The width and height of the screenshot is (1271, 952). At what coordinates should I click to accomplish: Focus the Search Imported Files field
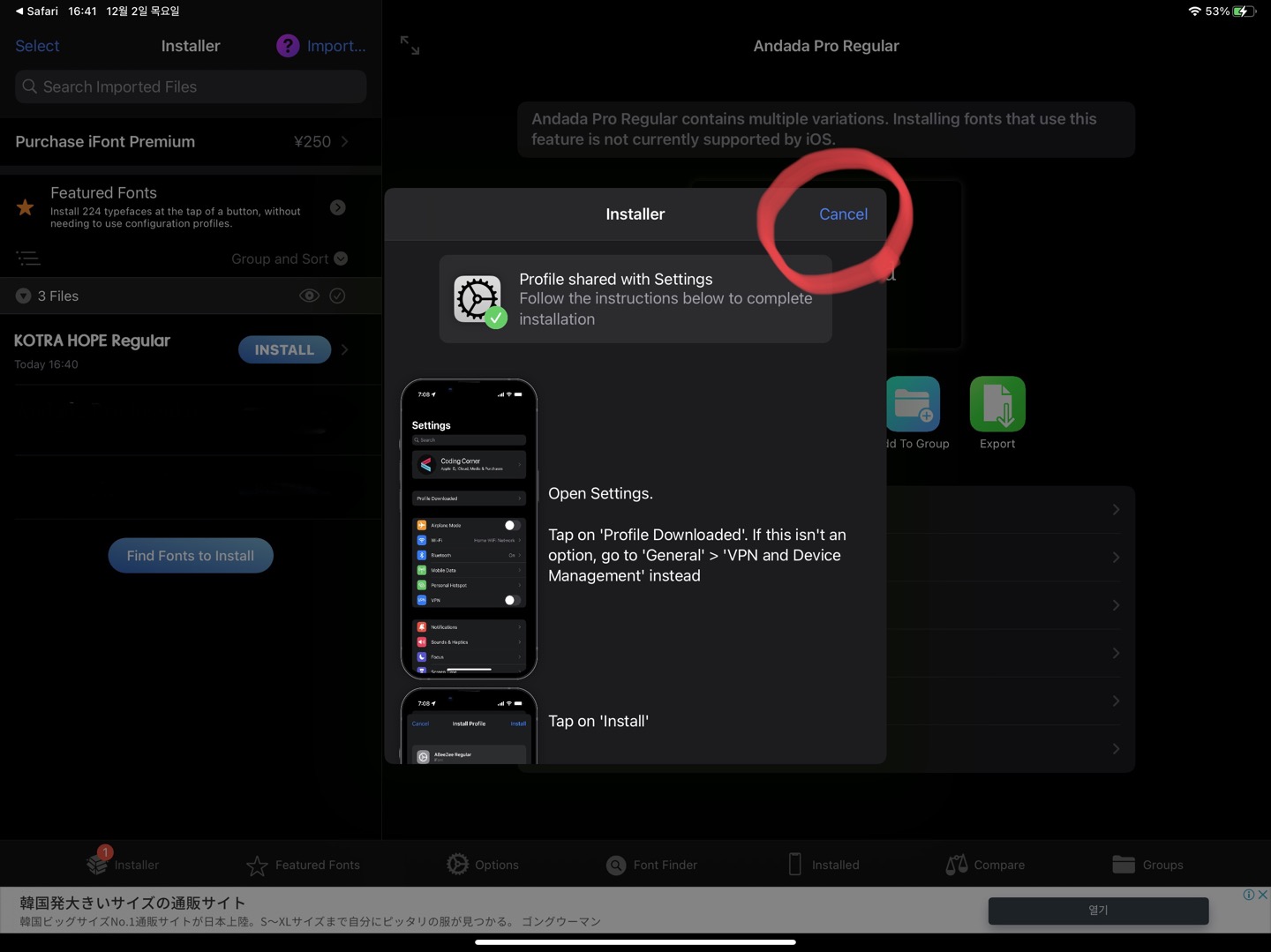[191, 86]
